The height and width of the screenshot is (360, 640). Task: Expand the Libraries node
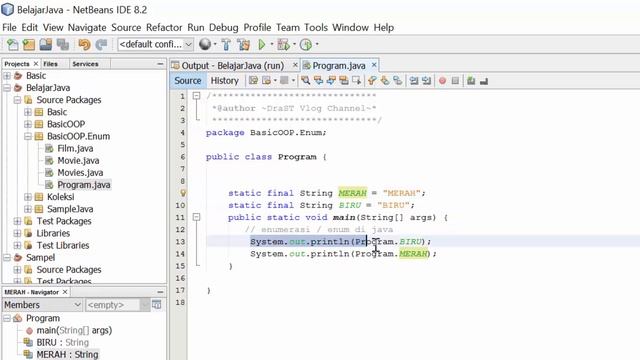point(17,233)
